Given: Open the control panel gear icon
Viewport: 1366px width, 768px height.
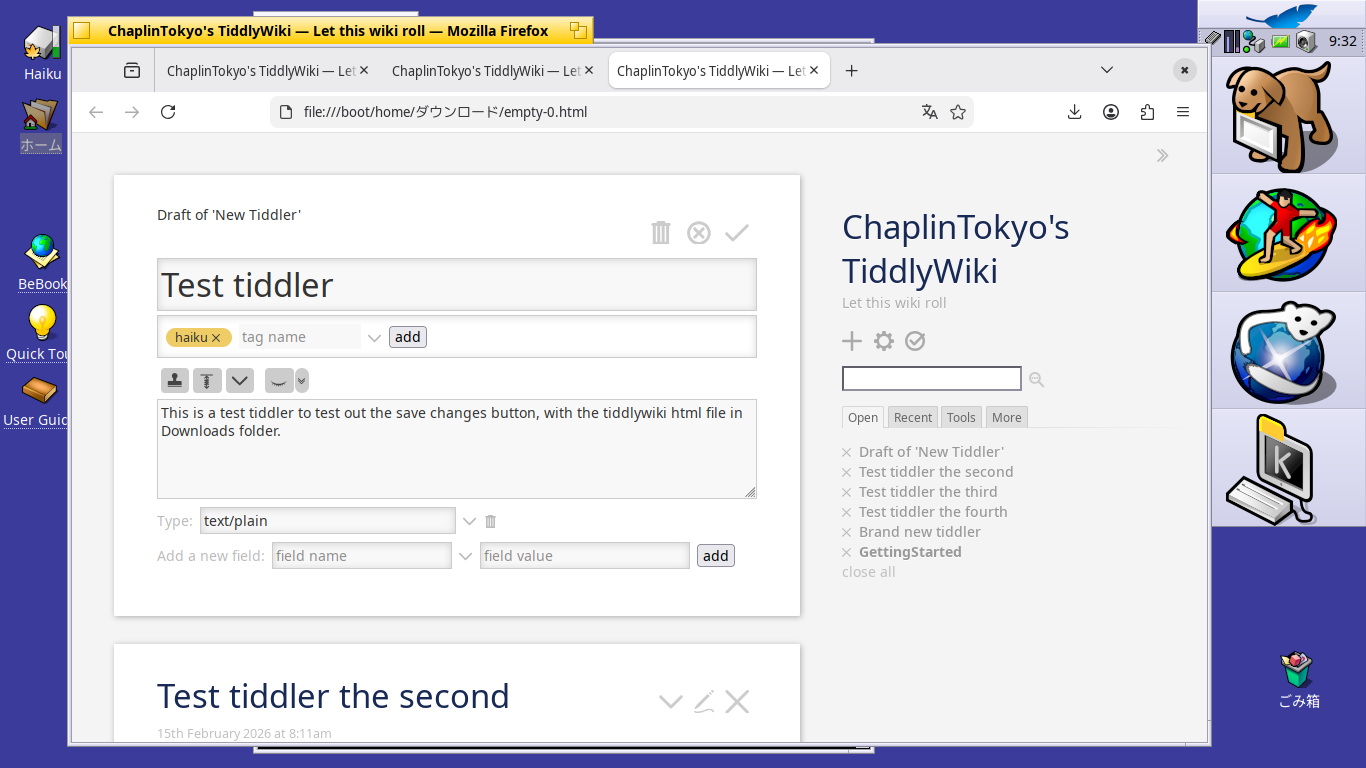Looking at the screenshot, I should coord(884,341).
